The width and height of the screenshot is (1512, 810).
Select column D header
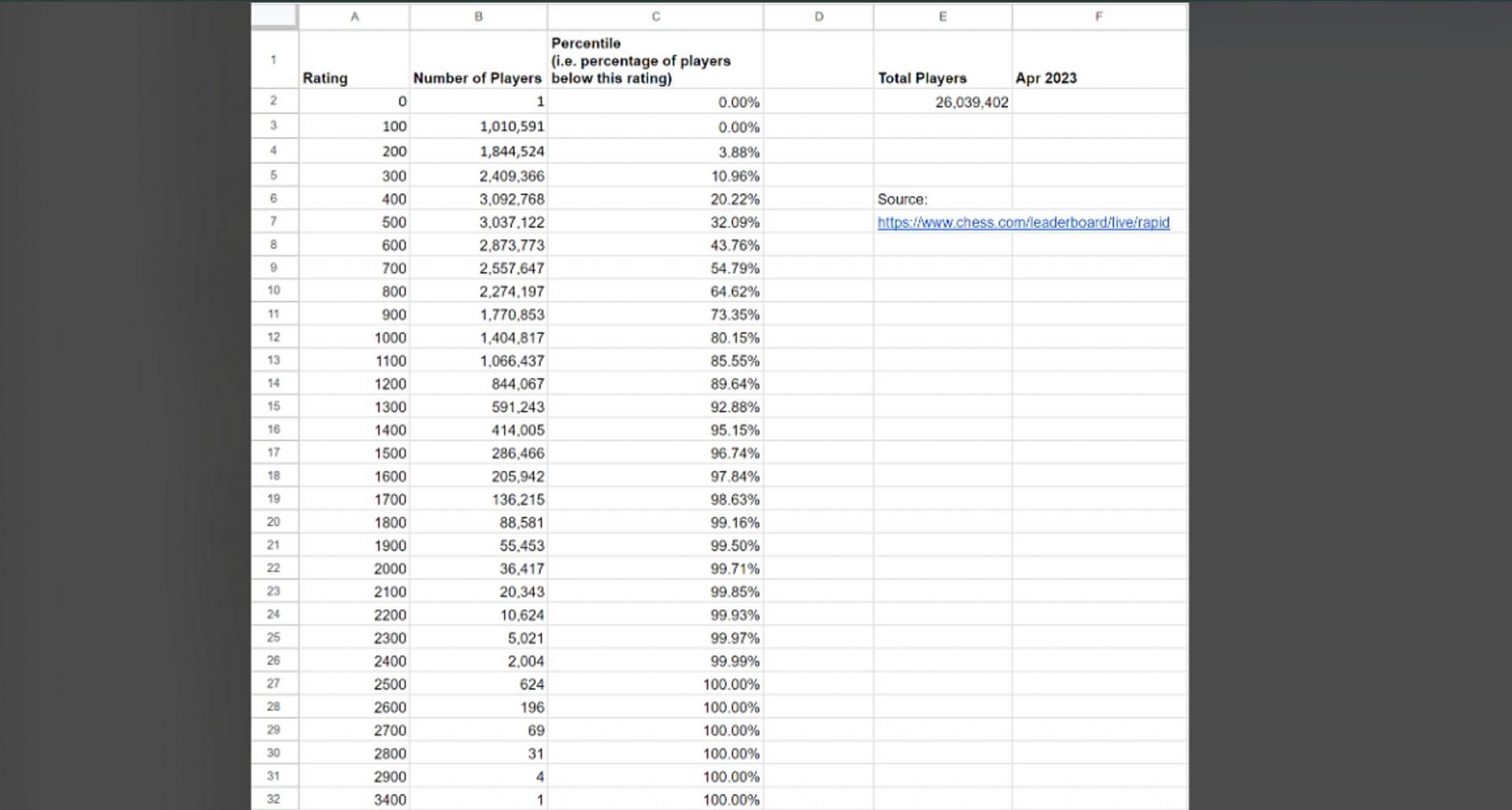pos(818,17)
